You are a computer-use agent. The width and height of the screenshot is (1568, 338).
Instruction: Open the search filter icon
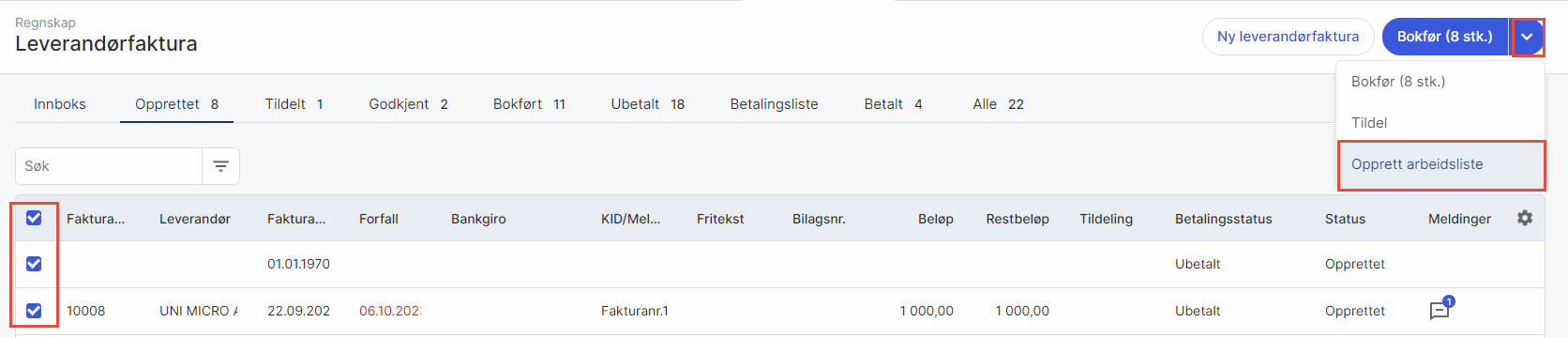[220, 166]
